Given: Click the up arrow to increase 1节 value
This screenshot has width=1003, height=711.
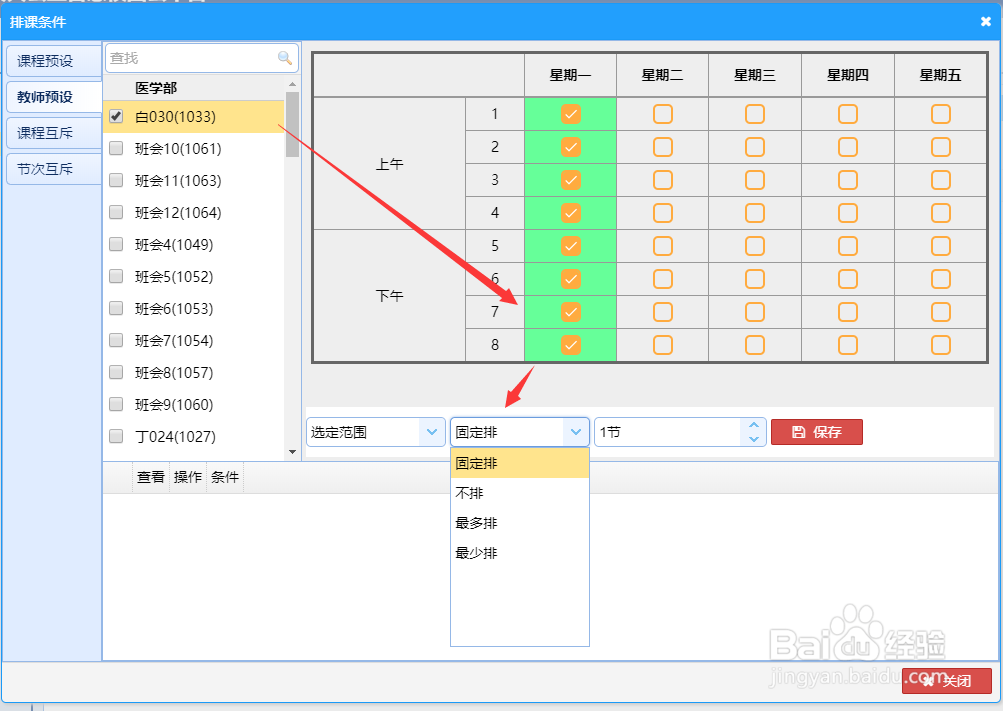Looking at the screenshot, I should (753, 425).
